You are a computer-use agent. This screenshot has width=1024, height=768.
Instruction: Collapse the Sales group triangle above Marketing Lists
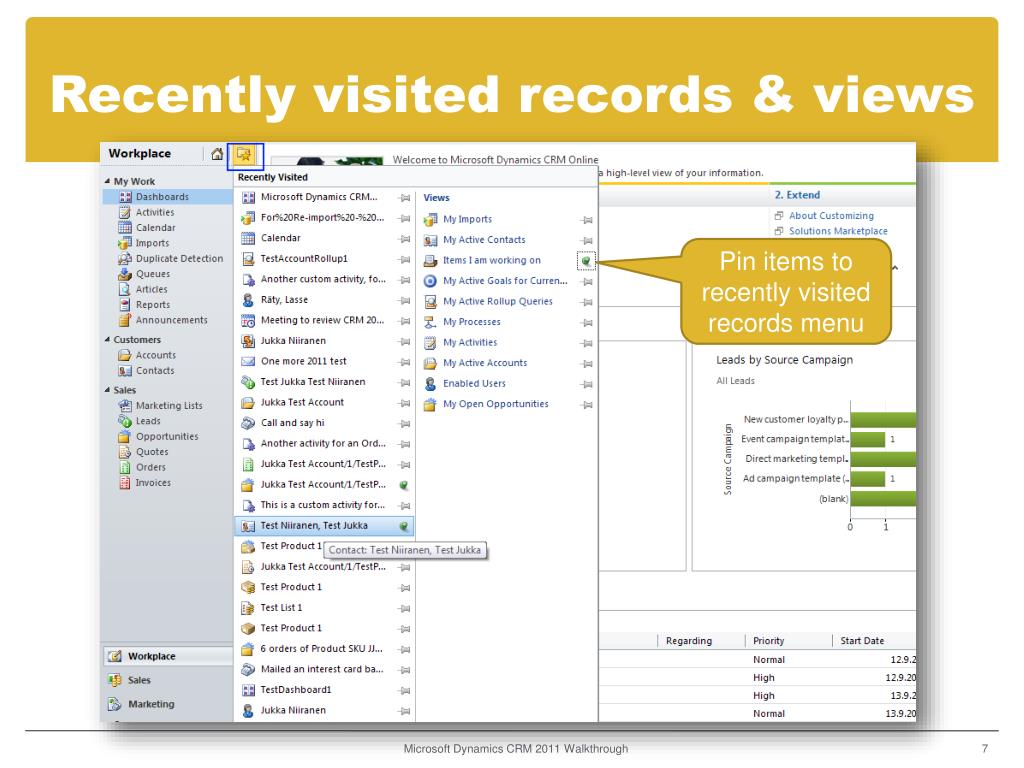[107, 390]
